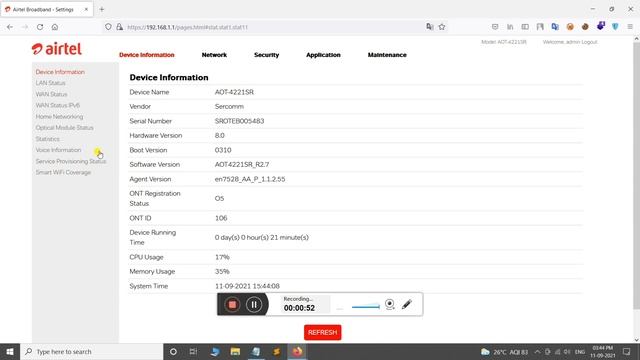Image resolution: width=640 pixels, height=360 pixels.
Task: Open a new browser tab with plus
Action: point(102,9)
